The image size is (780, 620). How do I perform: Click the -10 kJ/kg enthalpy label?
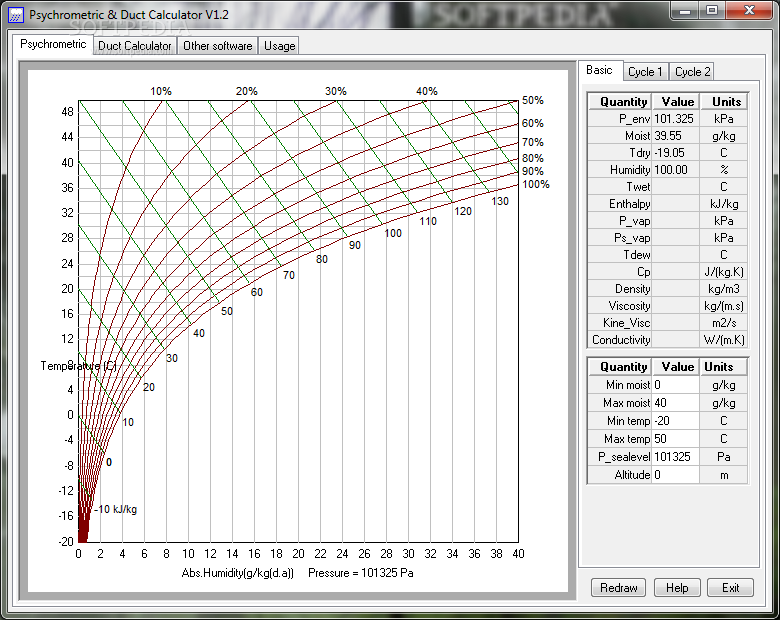coord(115,509)
